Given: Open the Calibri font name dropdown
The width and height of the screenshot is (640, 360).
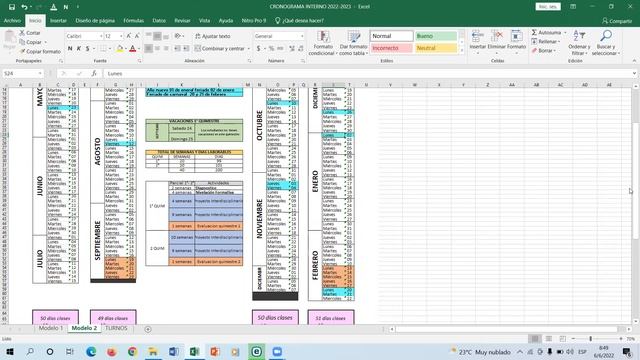Looking at the screenshot, I should (x=101, y=36).
